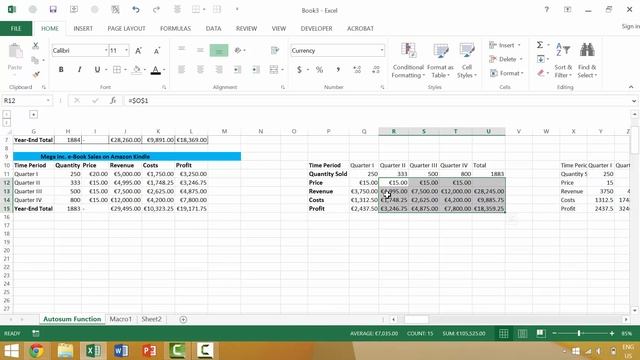Screen dimensions: 640x360
Task: Switch to Page Layout view in status bar
Action: pyautogui.click(x=522, y=333)
